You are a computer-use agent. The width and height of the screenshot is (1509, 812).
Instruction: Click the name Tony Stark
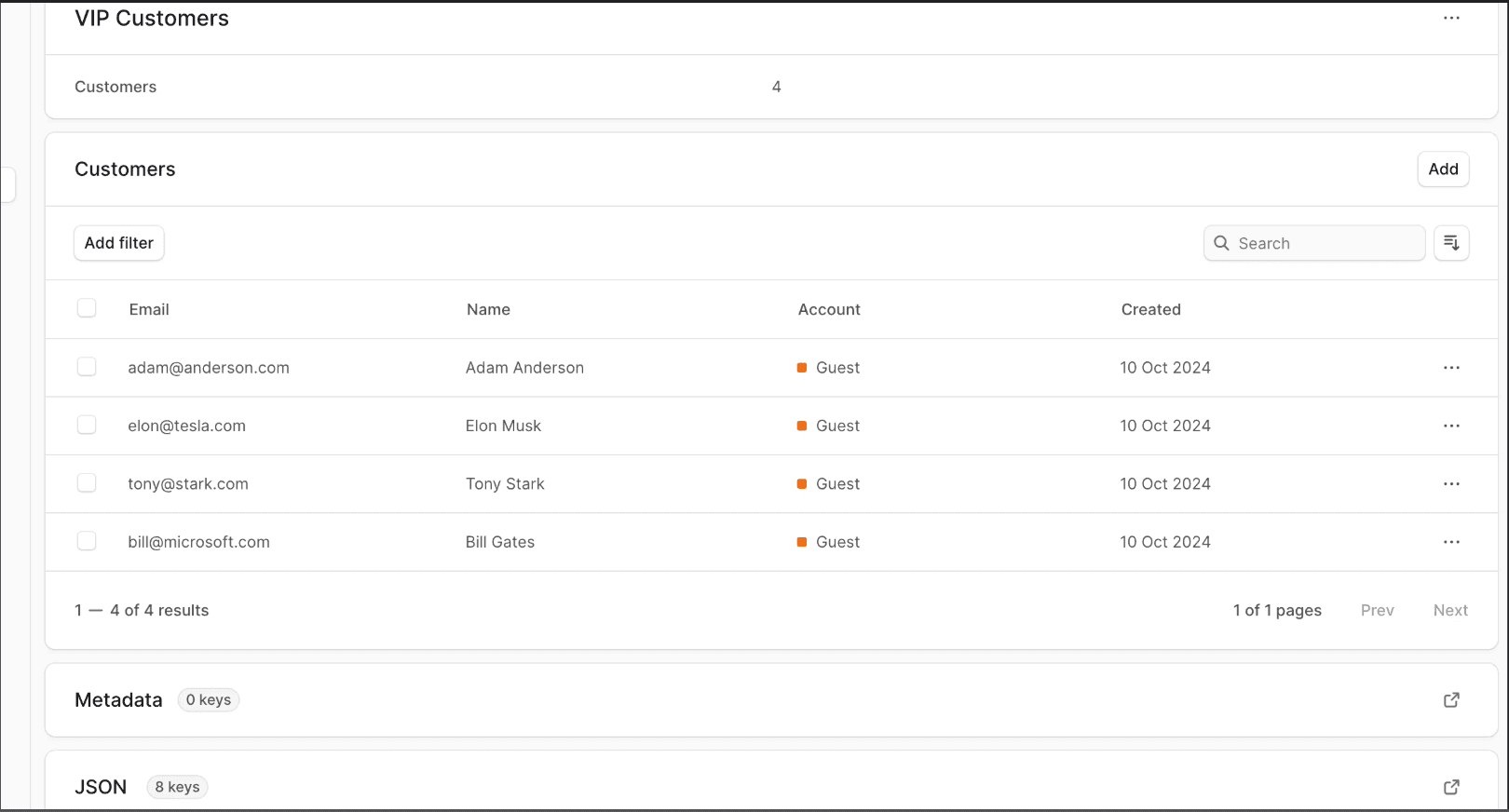point(505,484)
